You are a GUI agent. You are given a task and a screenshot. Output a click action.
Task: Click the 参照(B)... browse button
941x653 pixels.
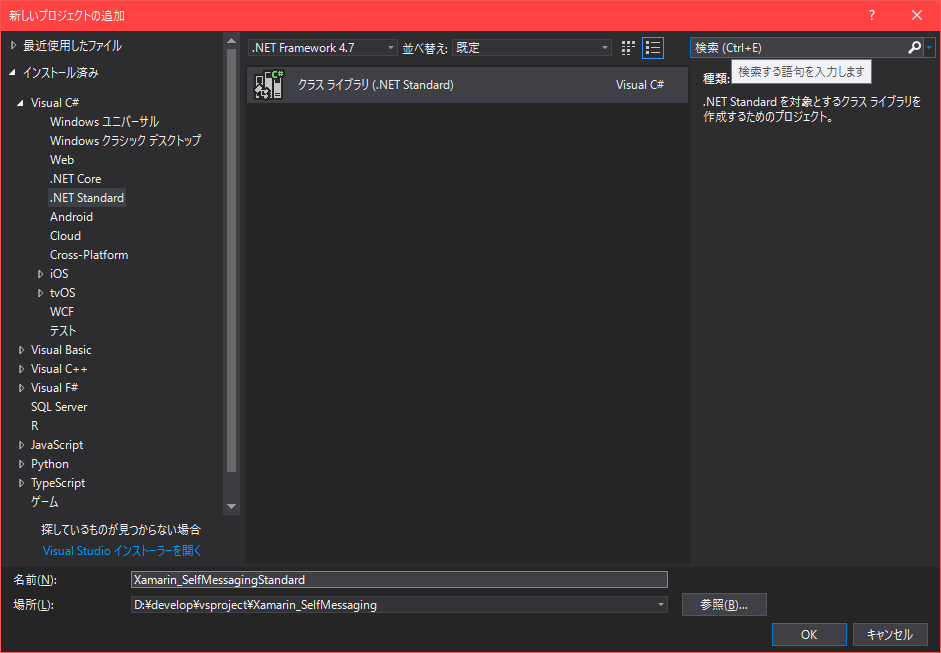[724, 604]
